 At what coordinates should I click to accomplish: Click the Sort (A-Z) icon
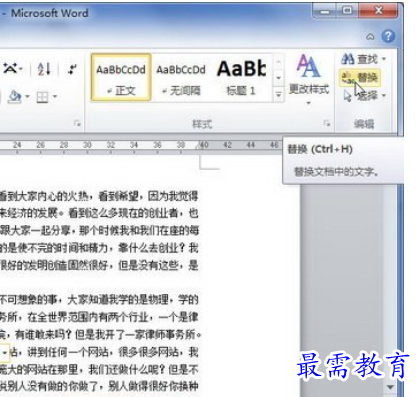click(x=44, y=70)
